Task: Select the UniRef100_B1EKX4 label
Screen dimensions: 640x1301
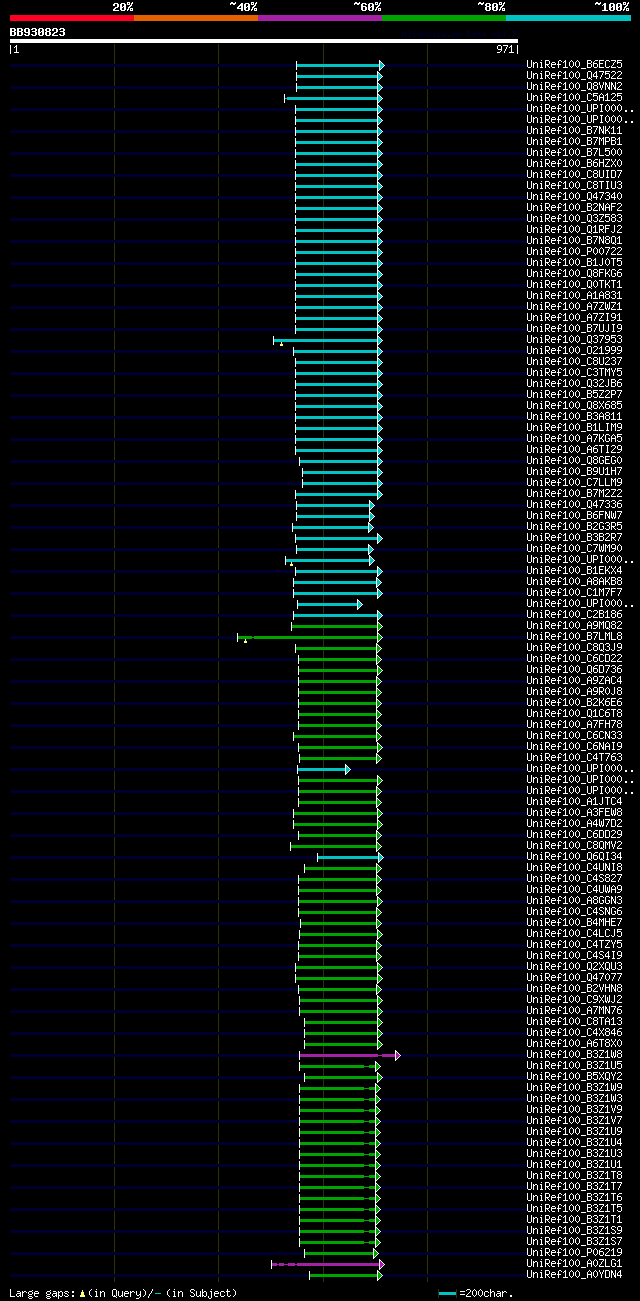Action: (x=574, y=571)
